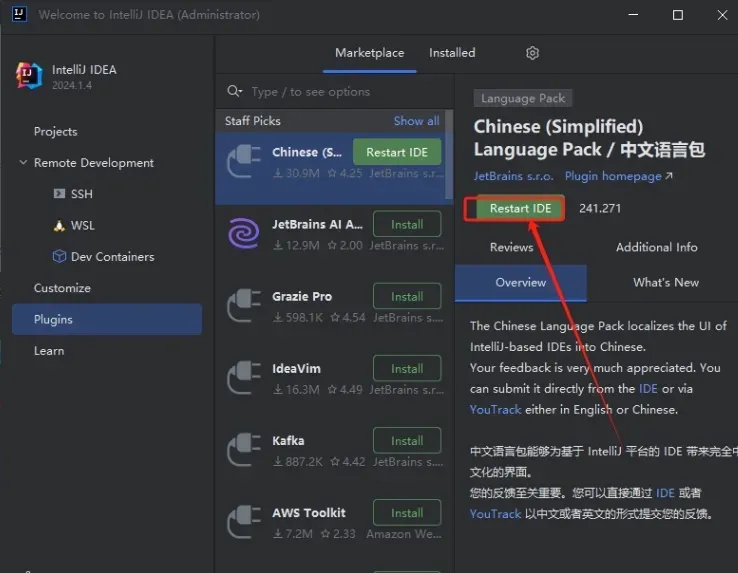Image resolution: width=738 pixels, height=573 pixels.
Task: Open Customize in the sidebar
Action: point(62,288)
